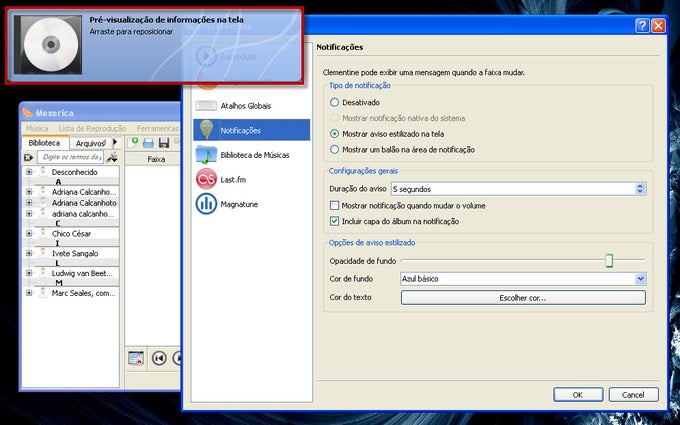Click the new playlist icon in Mexerica
The height and width of the screenshot is (425, 680).
tap(133, 143)
